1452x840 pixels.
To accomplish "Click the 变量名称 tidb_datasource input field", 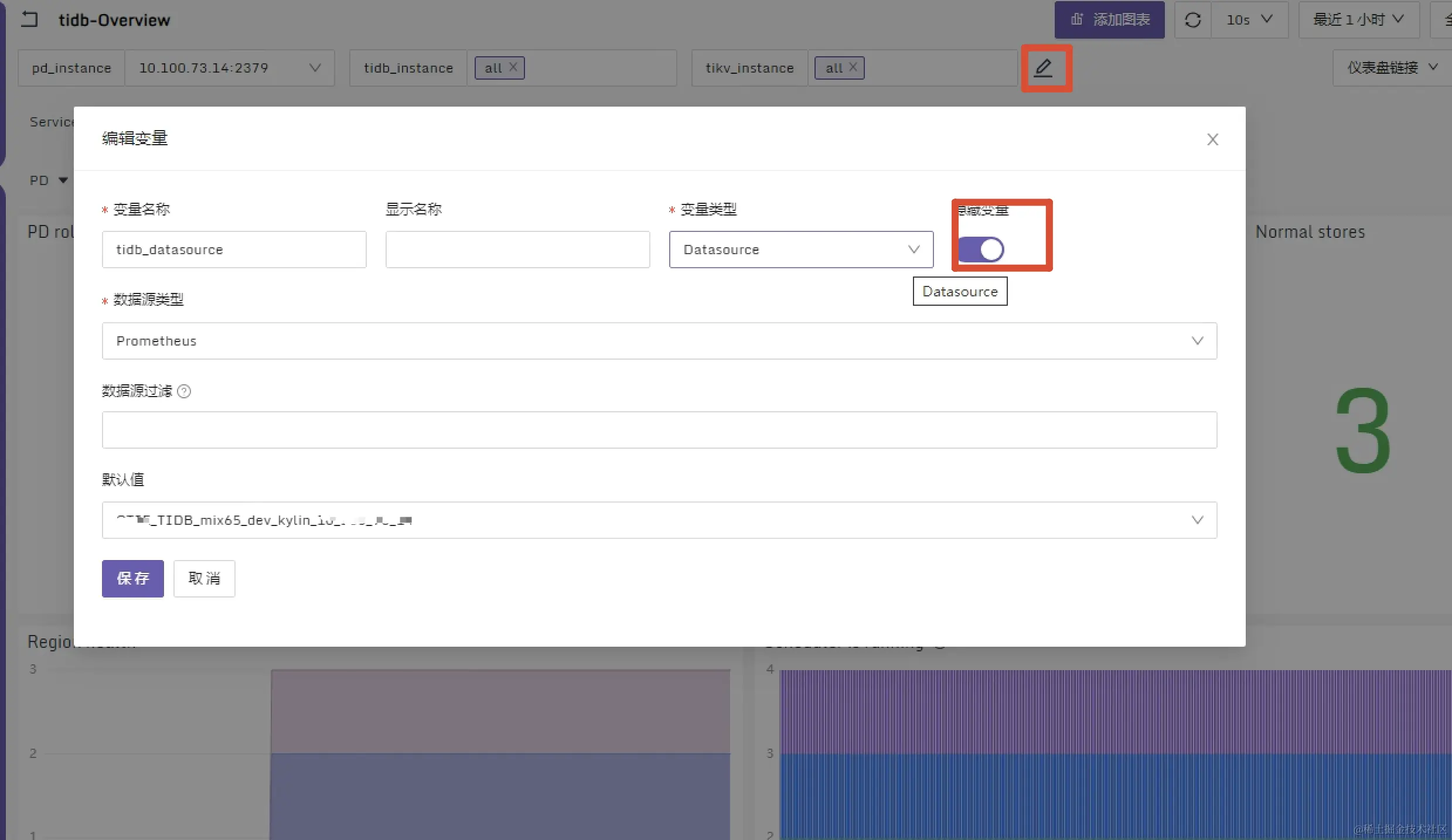I will pyautogui.click(x=234, y=250).
